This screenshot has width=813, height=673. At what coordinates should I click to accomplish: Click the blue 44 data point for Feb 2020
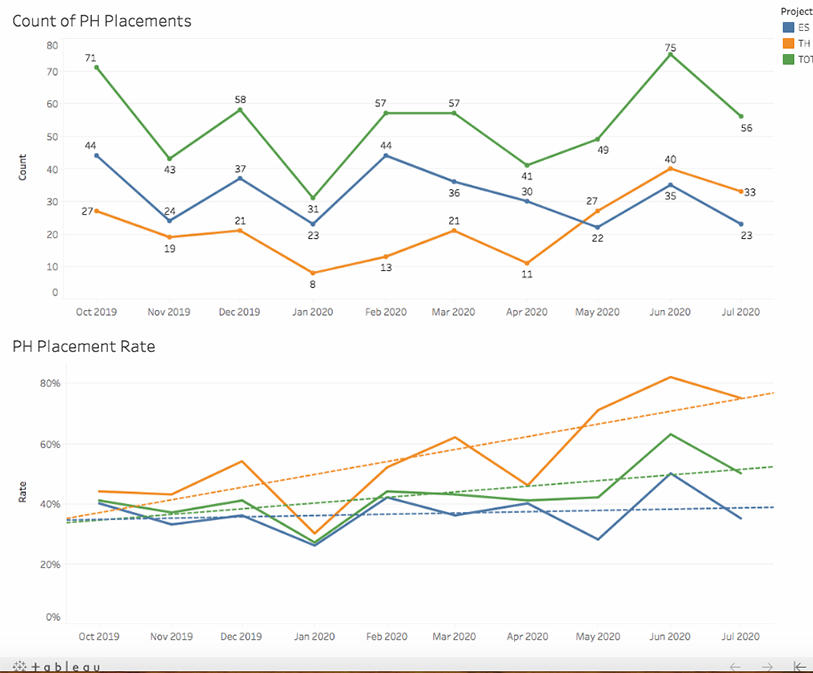coord(387,155)
